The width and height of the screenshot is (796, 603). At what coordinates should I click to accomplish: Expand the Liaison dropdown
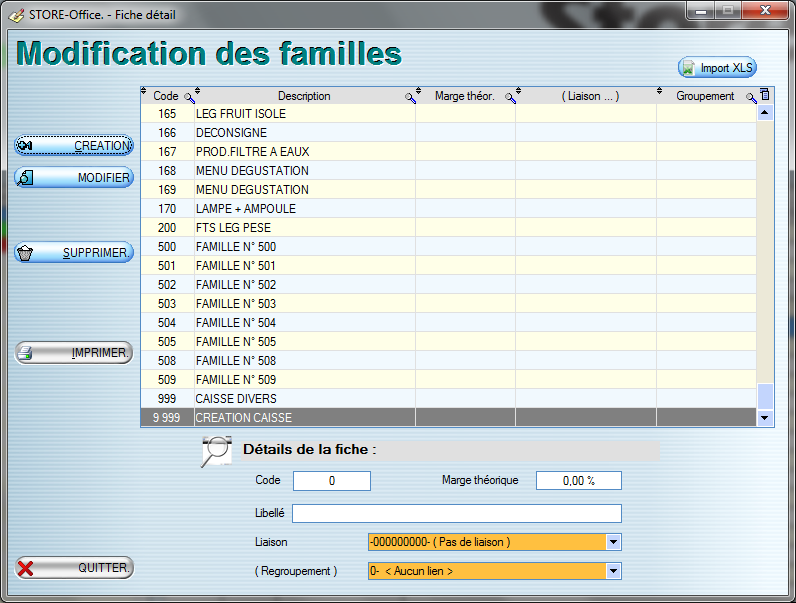[x=614, y=542]
